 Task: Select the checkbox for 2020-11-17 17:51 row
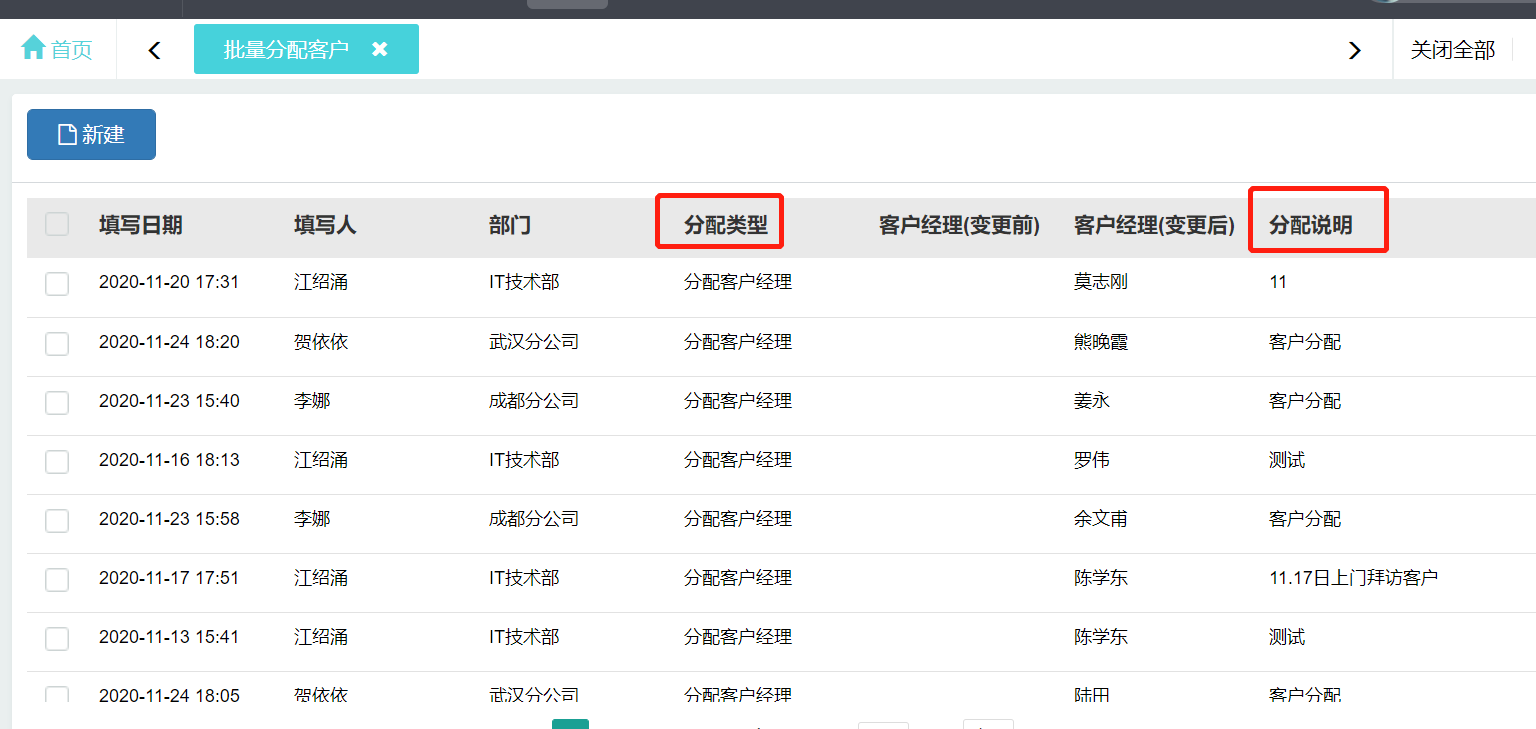click(57, 580)
